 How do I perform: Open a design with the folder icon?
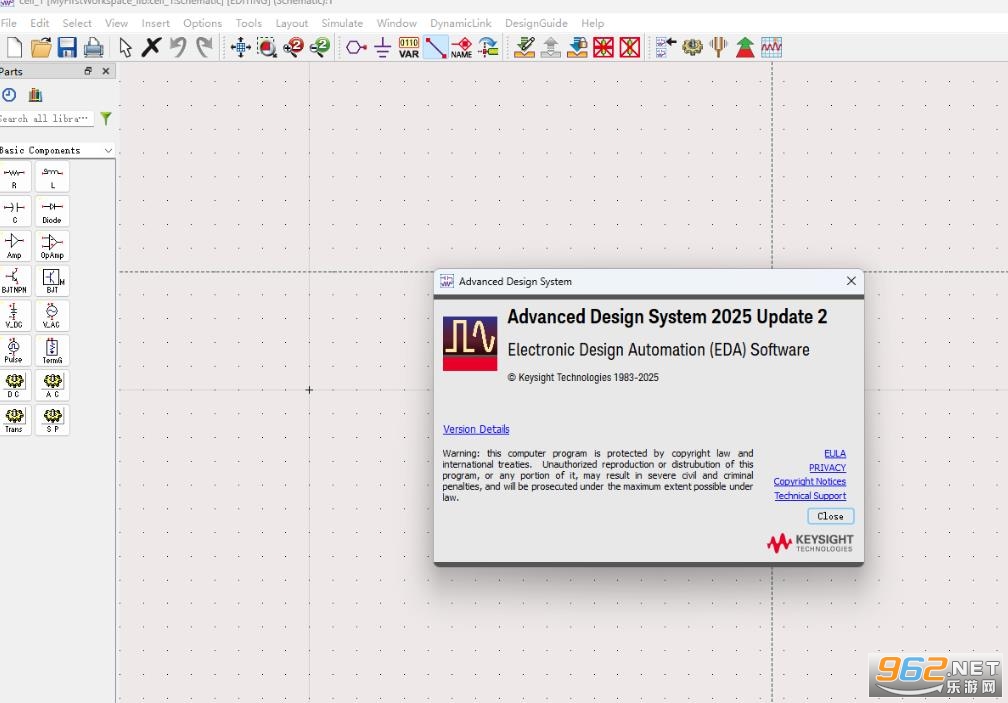point(40,48)
